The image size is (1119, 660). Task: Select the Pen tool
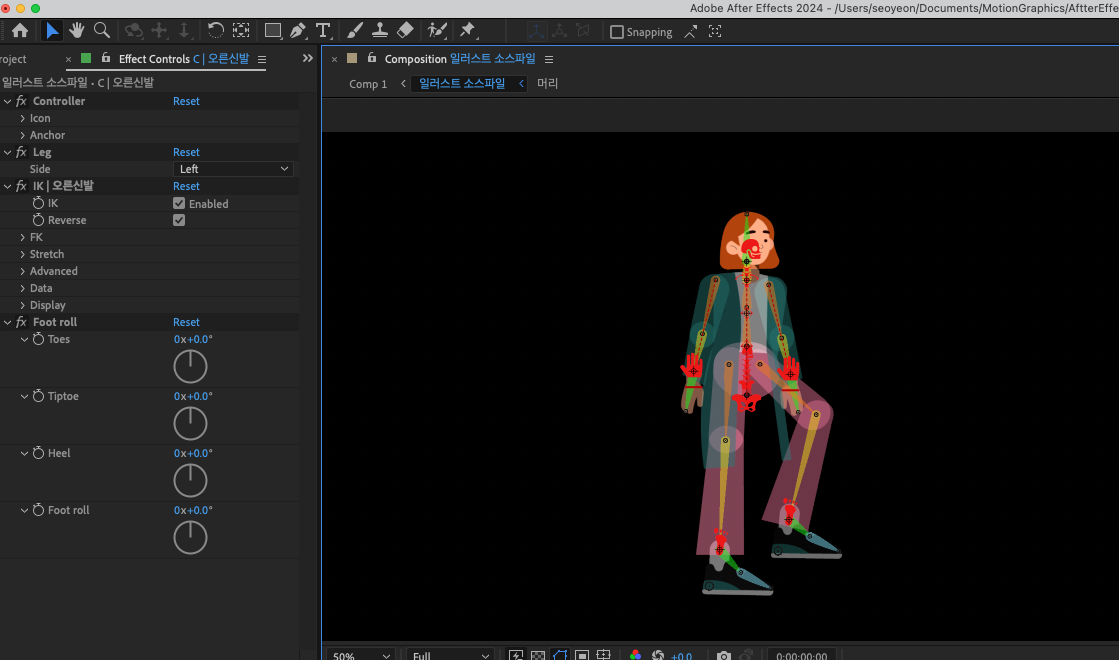tap(298, 31)
